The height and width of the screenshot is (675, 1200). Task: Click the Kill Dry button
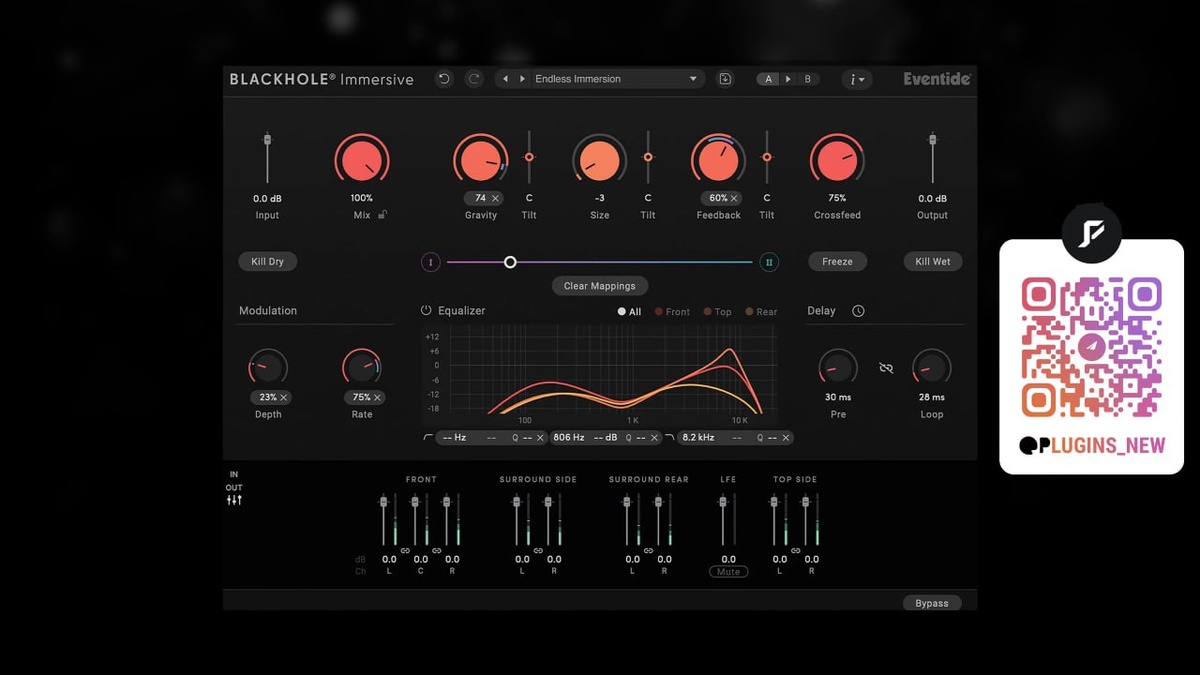tap(268, 262)
